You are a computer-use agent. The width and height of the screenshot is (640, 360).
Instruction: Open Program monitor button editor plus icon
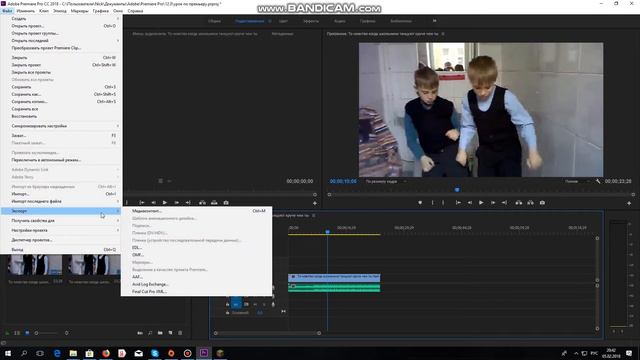629,203
